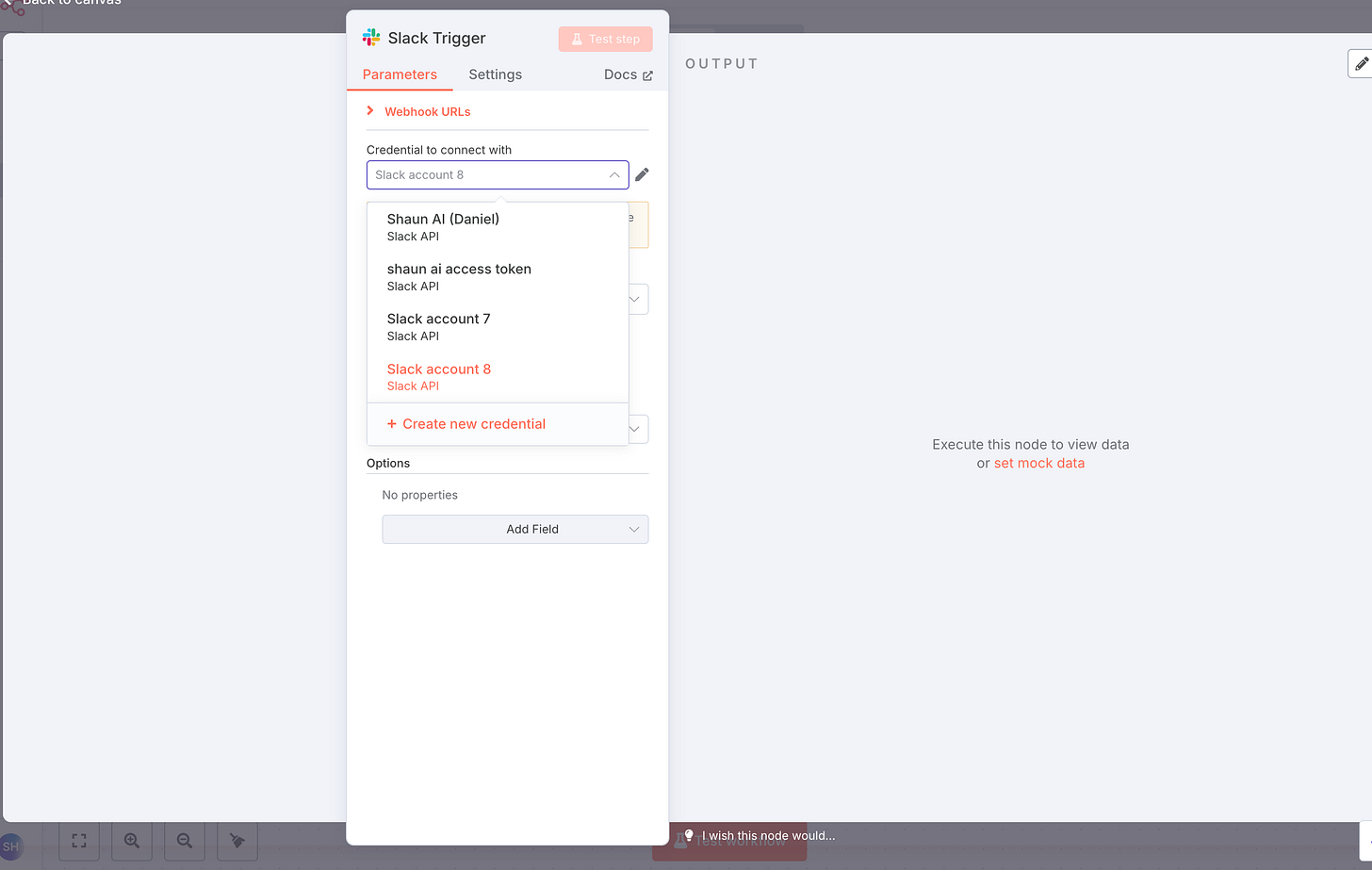
Task: Click I wish this node would... text
Action: coord(768,835)
